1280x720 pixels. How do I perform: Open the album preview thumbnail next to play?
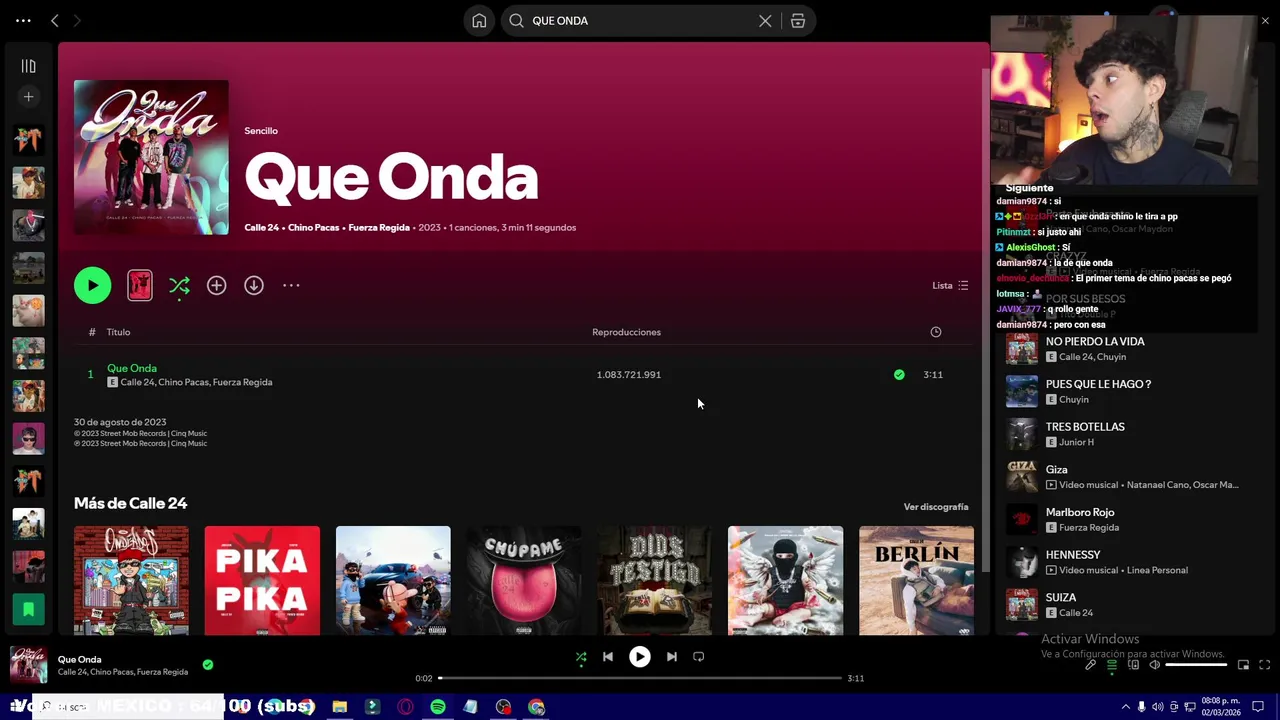(x=140, y=285)
